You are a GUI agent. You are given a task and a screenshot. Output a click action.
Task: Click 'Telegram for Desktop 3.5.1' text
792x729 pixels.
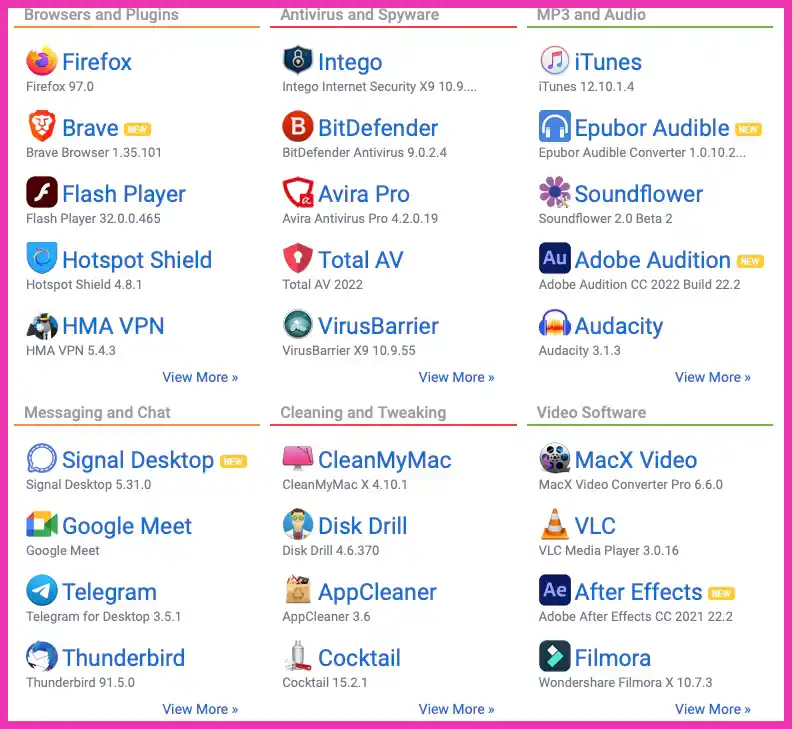pyautogui.click(x=104, y=616)
